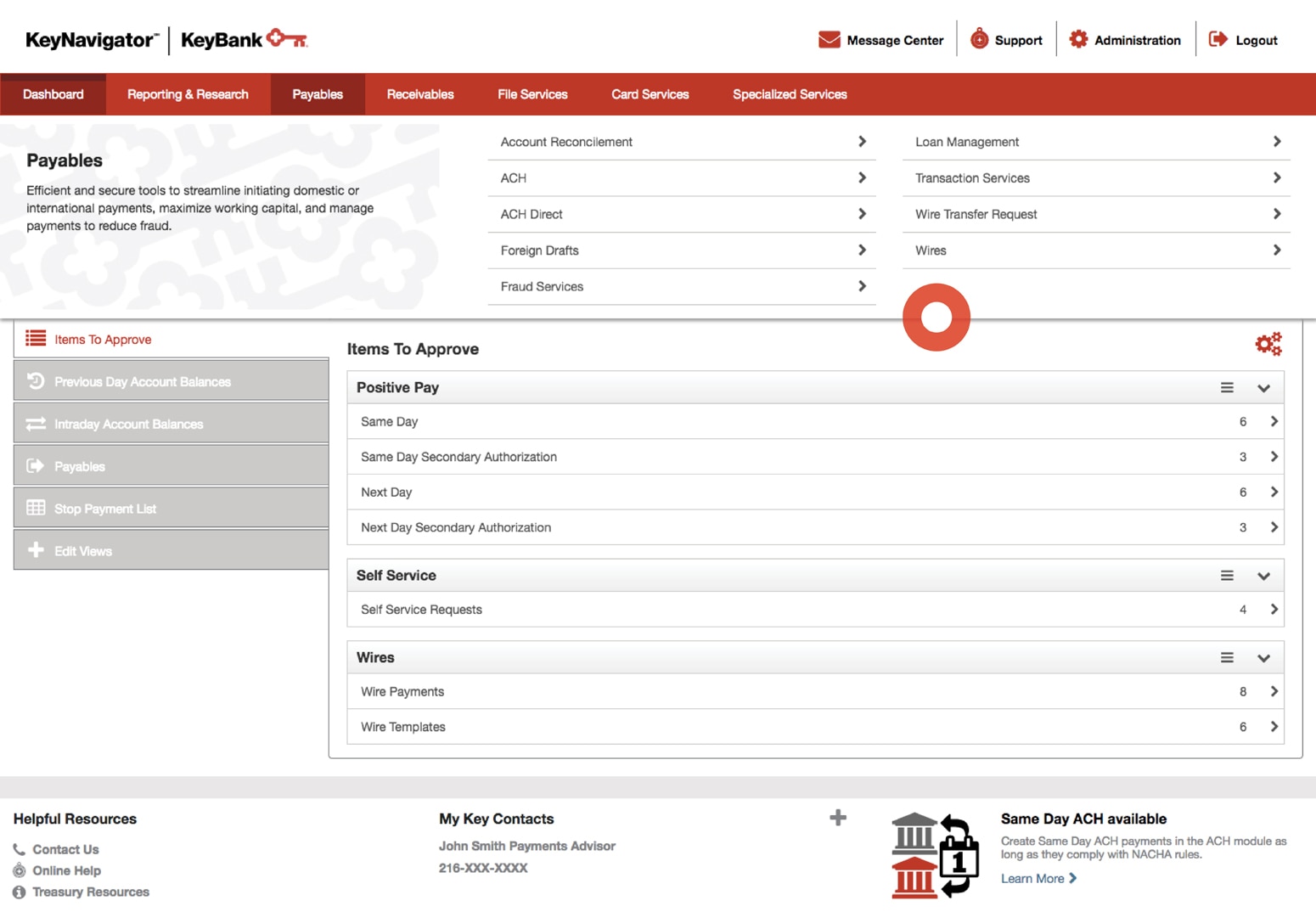Select Transaction Services menu entry
Viewport: 1316px width, 923px height.
pyautogui.click(x=1096, y=178)
